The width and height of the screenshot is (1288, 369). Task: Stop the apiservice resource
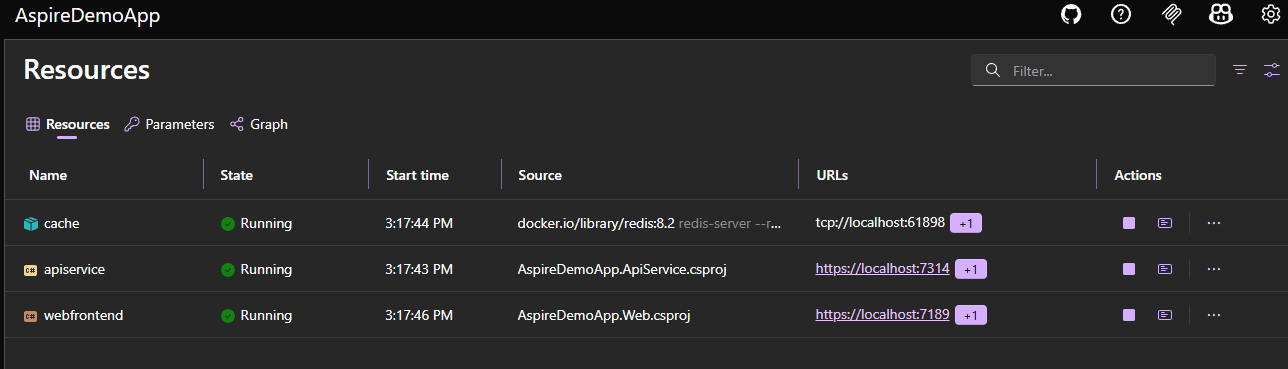point(1129,269)
